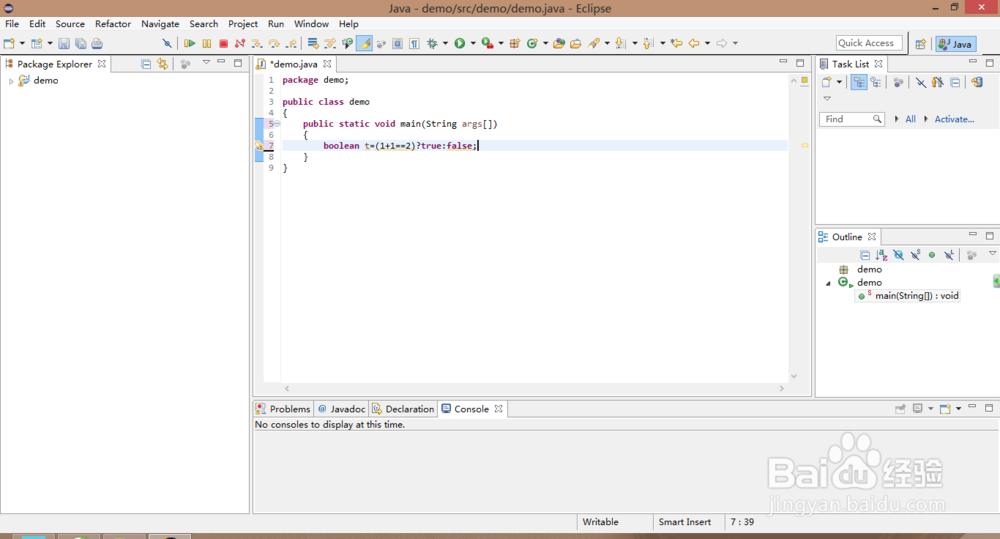Open the Source menu
The width and height of the screenshot is (1000, 539).
pyautogui.click(x=70, y=24)
